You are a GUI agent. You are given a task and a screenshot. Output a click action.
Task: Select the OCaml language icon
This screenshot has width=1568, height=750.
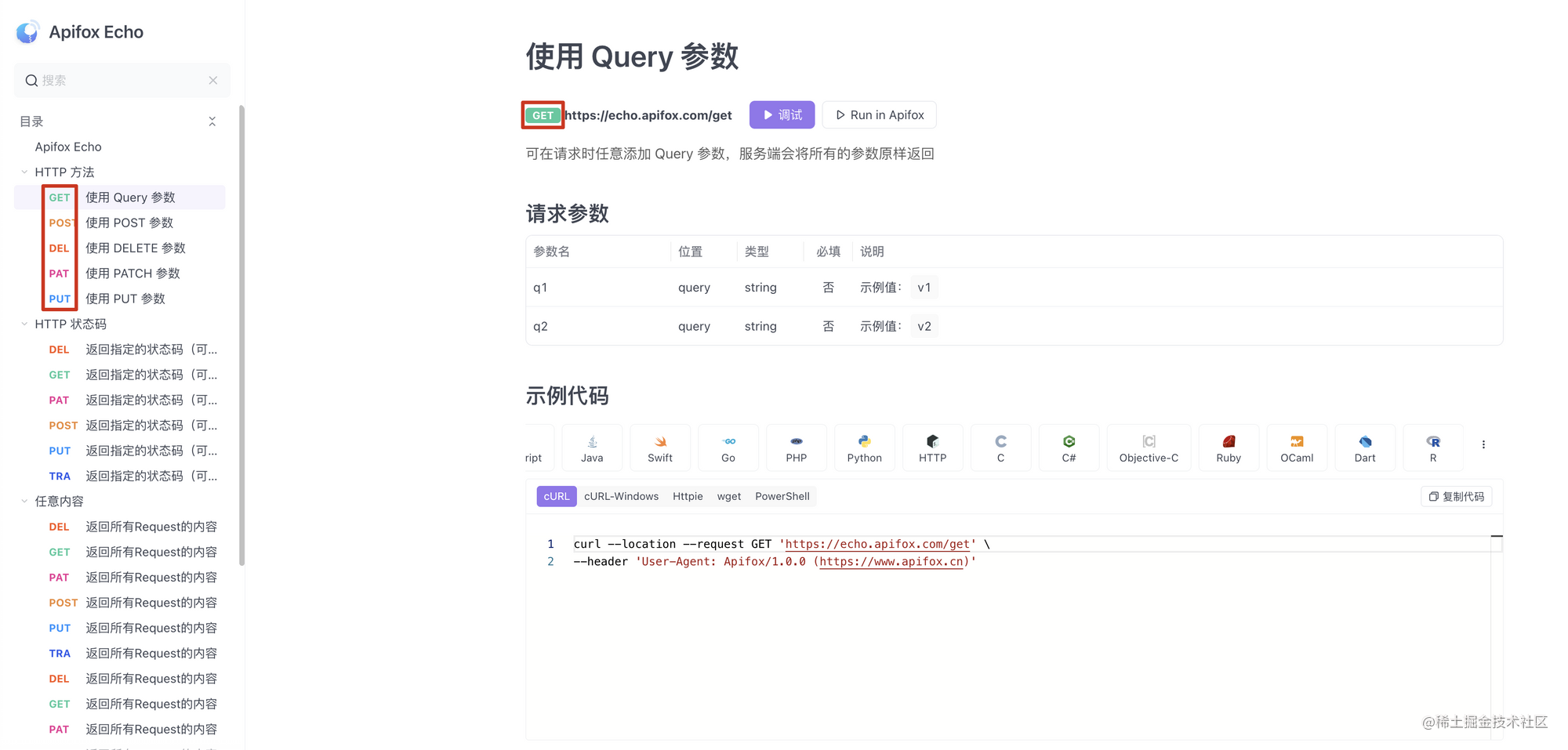(1296, 447)
